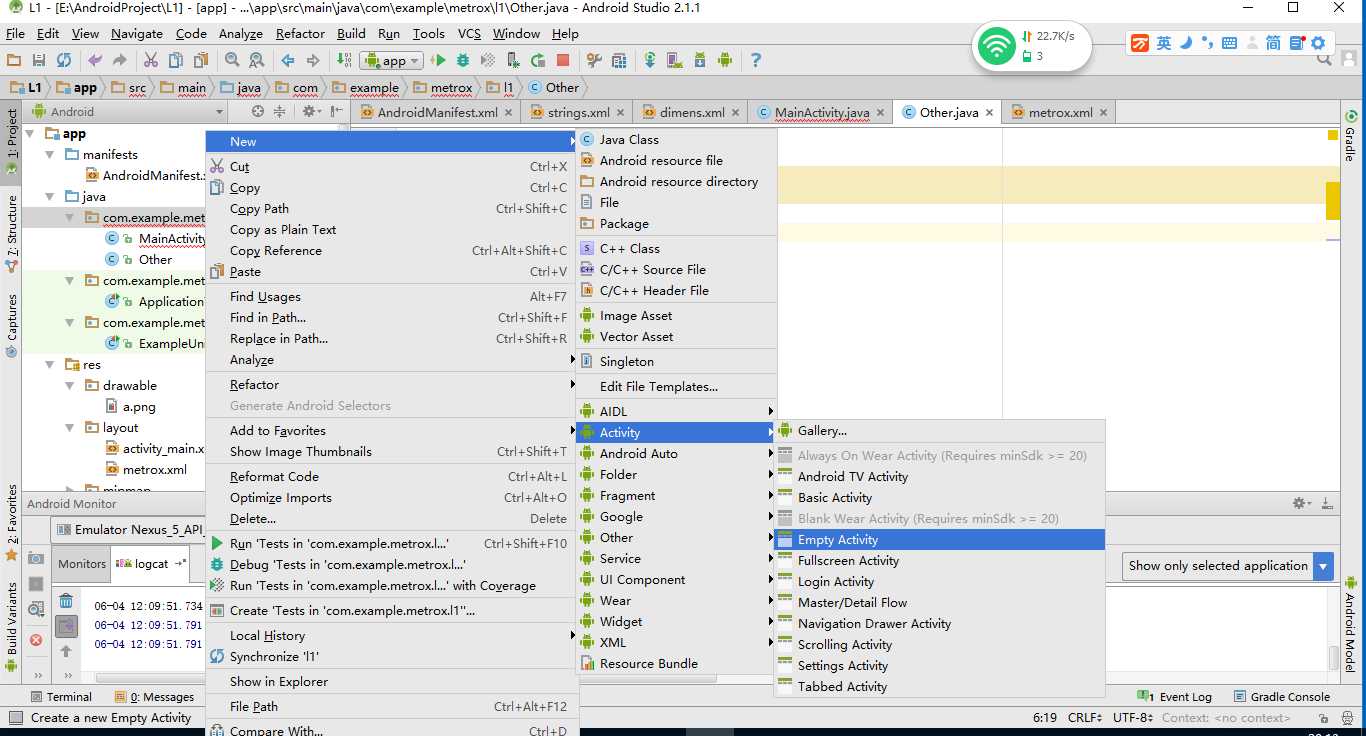Toggle the IME moon half-width mode
Viewport: 1366px width, 736px height.
(1186, 43)
